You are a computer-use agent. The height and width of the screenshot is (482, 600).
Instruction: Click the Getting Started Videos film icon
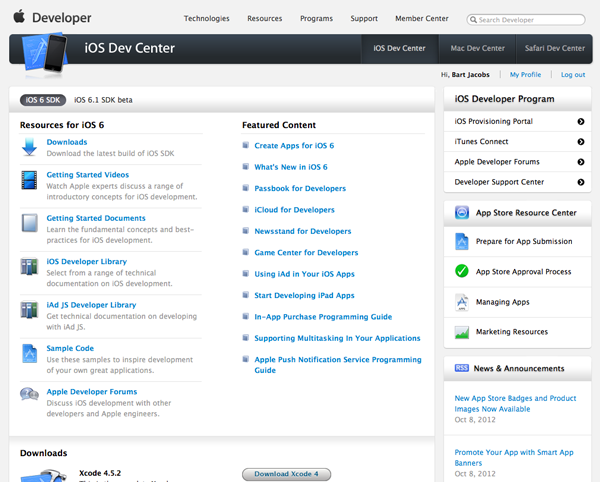pos(29,180)
